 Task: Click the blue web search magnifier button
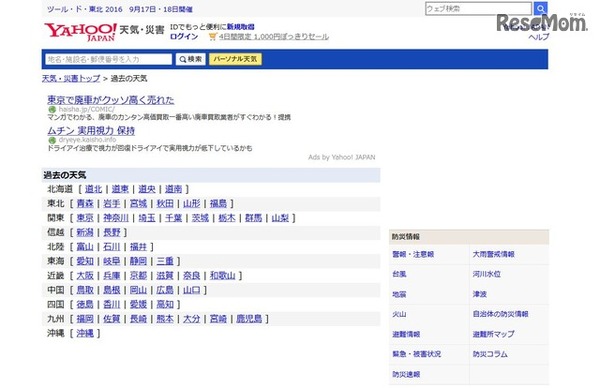click(540, 8)
